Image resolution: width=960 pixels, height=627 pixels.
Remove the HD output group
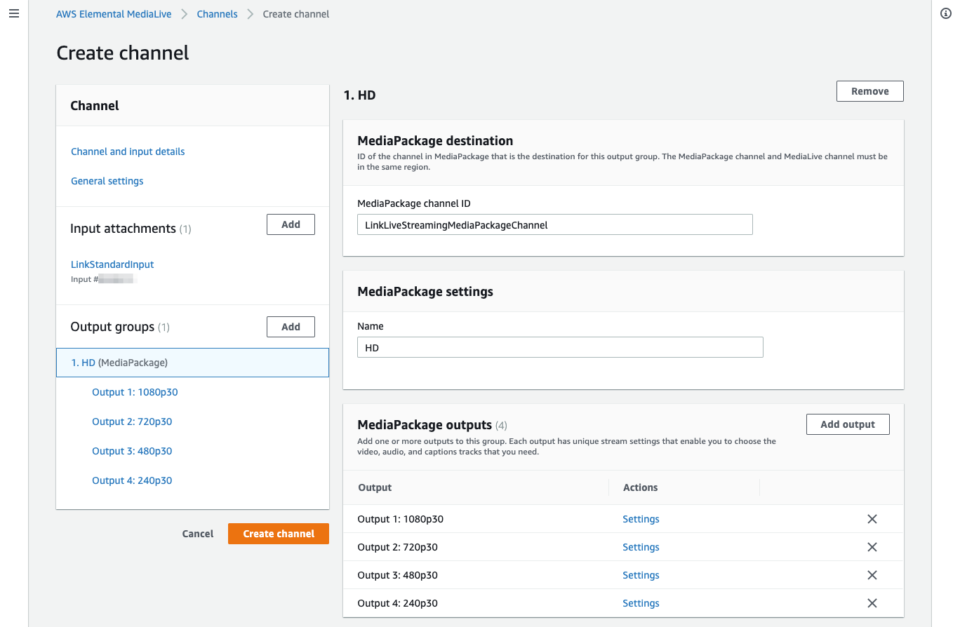click(869, 90)
